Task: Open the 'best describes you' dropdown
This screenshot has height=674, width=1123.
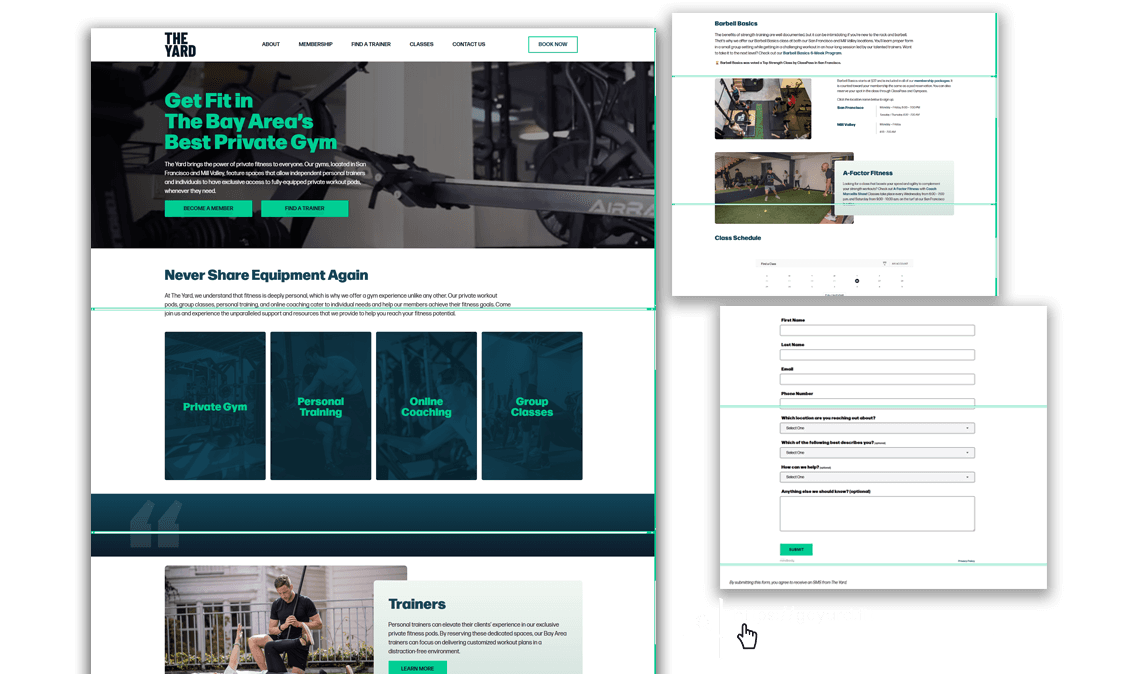Action: pos(877,453)
